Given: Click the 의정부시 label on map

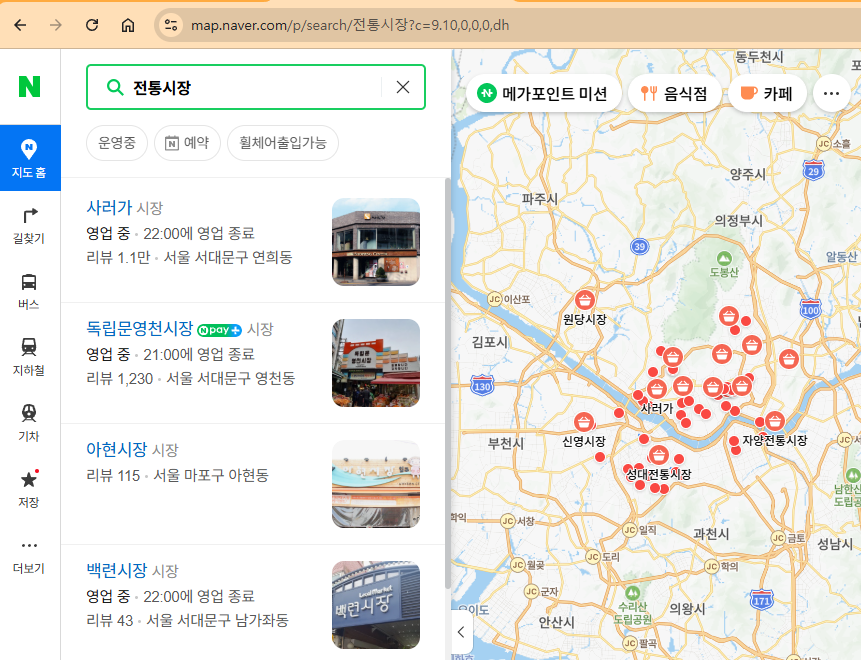Looking at the screenshot, I should [x=738, y=220].
